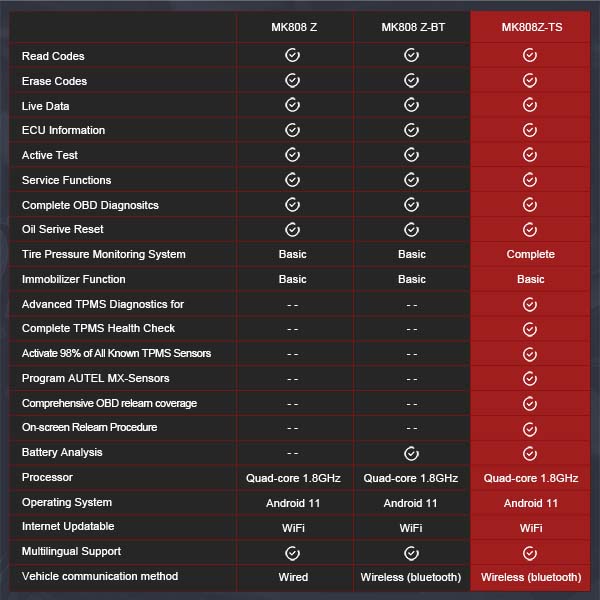600x600 pixels.
Task: Select Battery Analysis checkmark under MK808Z-TS
Action: [x=530, y=454]
